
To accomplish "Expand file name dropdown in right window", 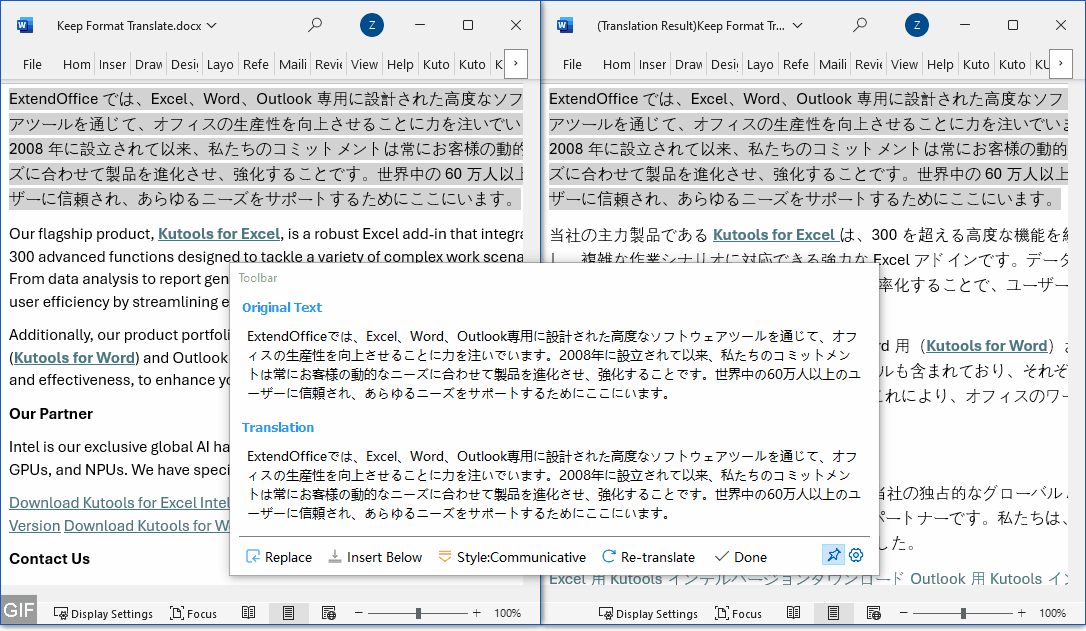I will pyautogui.click(x=798, y=26).
